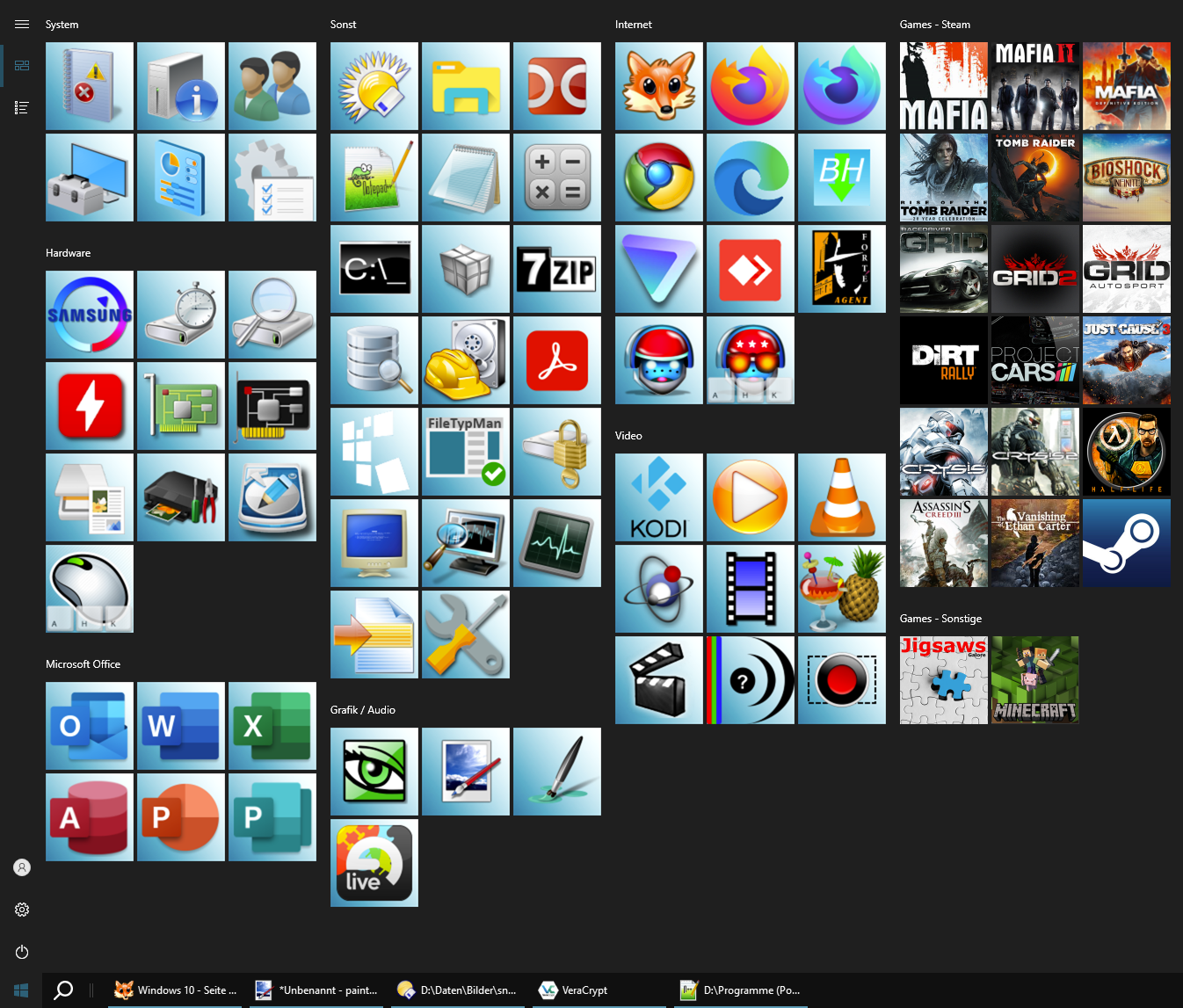Open the user account menu
The image size is (1183, 1008).
(22, 867)
